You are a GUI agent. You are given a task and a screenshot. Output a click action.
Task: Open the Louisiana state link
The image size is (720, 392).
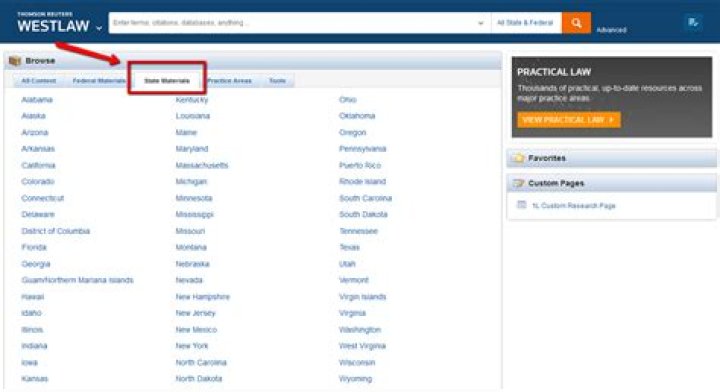[x=193, y=116]
